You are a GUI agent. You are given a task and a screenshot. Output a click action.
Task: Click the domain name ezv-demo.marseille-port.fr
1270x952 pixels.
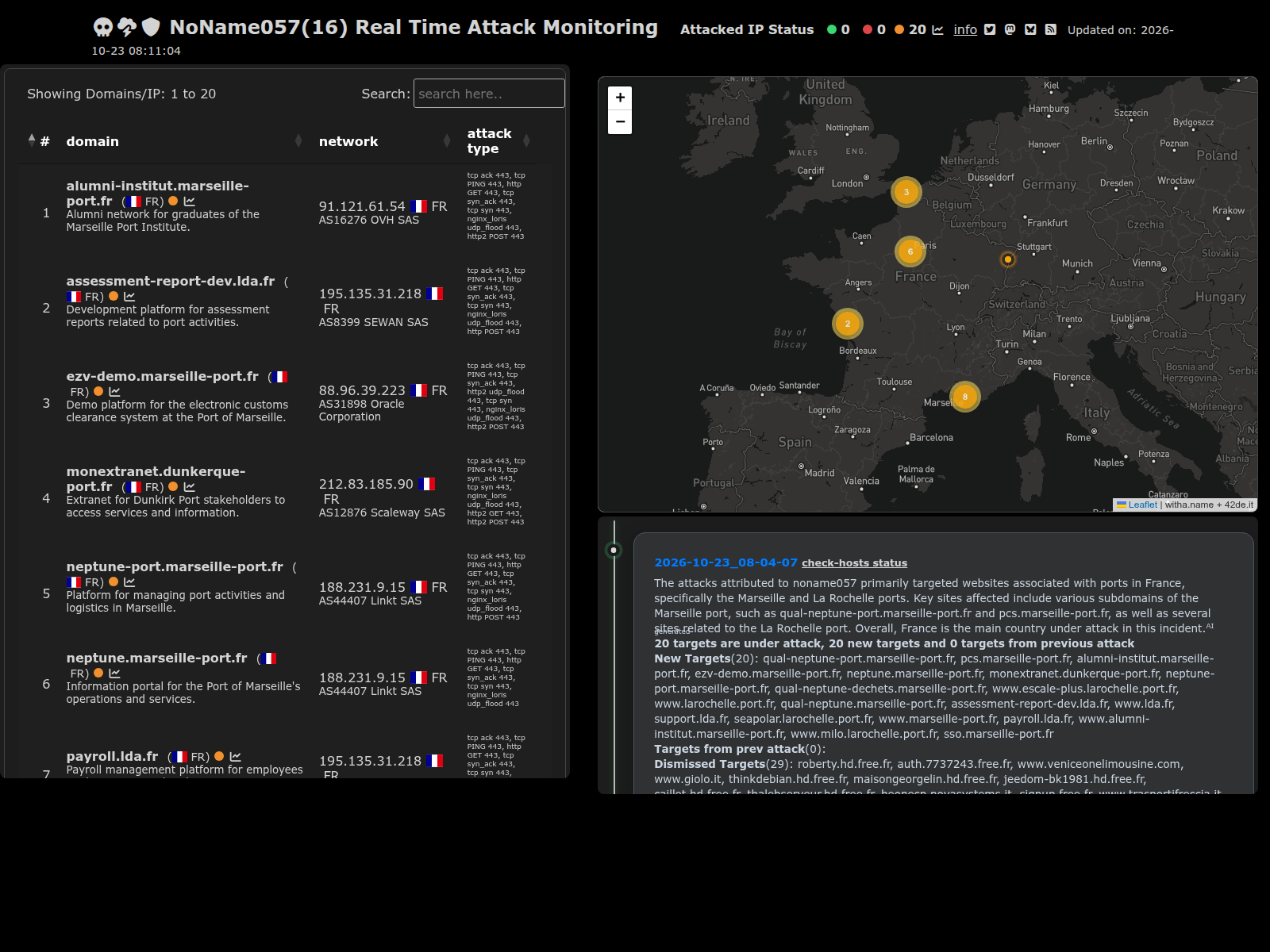click(x=163, y=376)
